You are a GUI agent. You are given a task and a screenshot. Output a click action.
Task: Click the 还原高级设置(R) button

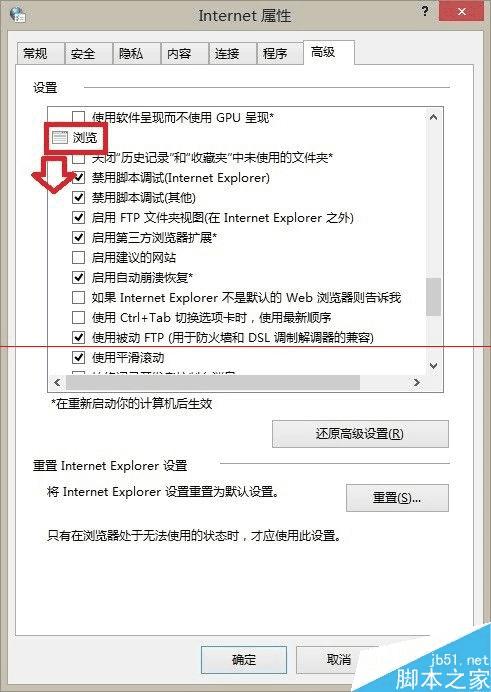pos(360,434)
